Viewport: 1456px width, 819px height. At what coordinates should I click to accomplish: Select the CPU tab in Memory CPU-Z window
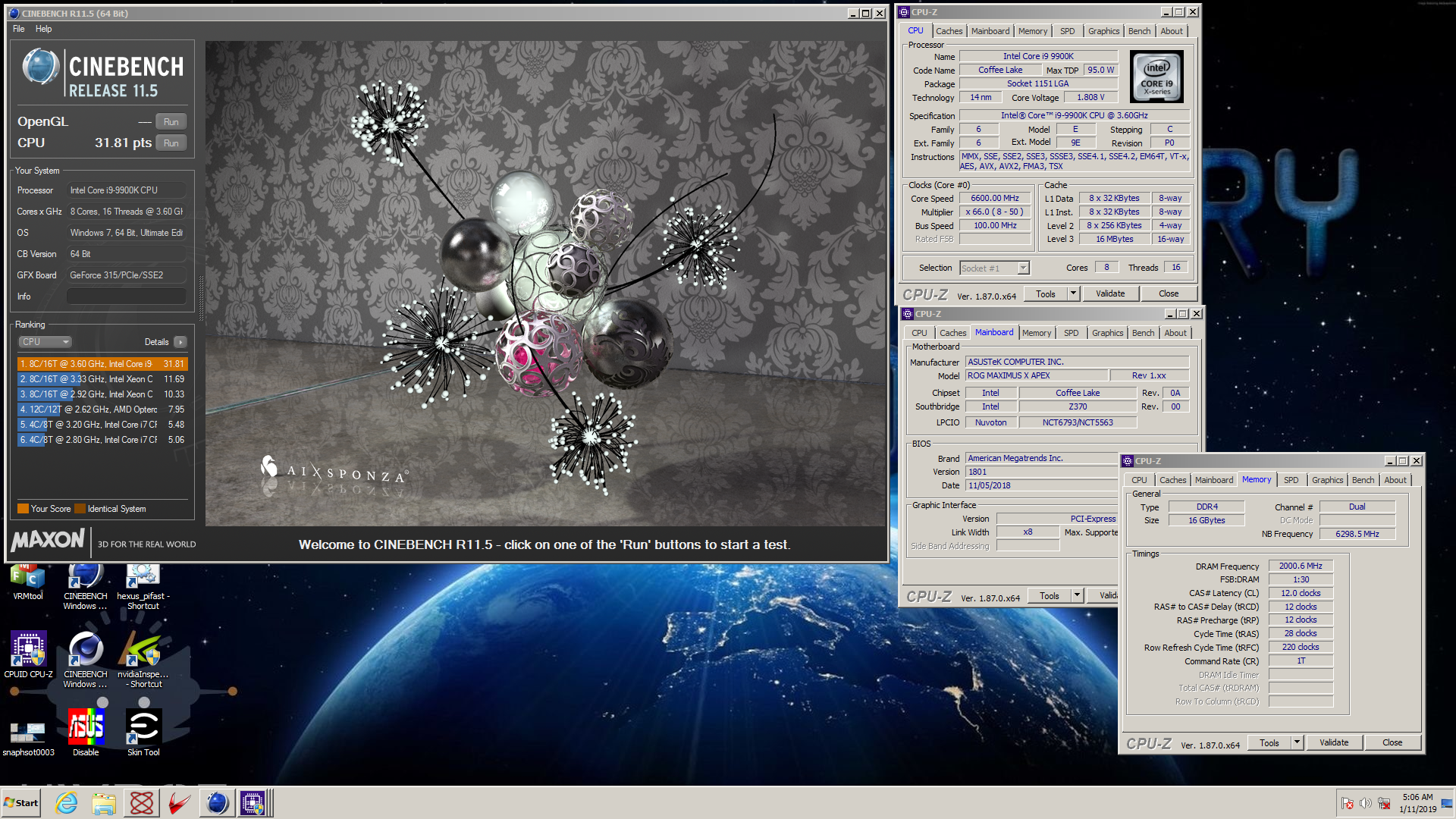point(1139,480)
